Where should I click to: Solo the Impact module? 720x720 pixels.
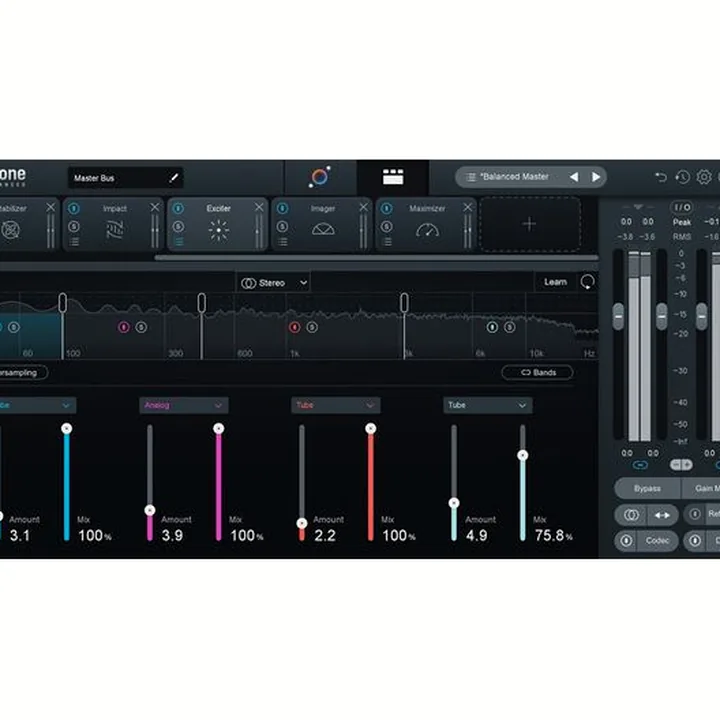[74, 226]
